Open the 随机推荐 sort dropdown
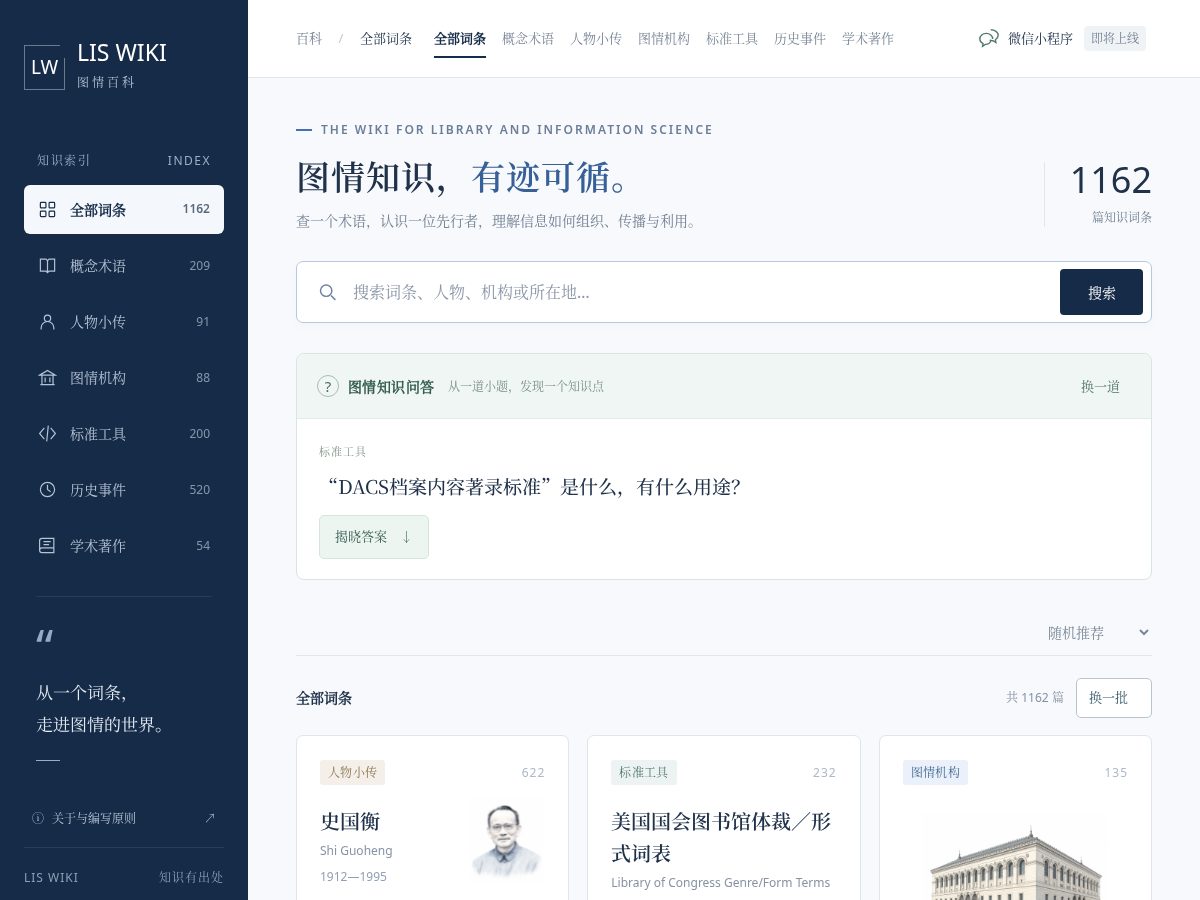Screen dimensions: 1200x900 (x=1098, y=633)
